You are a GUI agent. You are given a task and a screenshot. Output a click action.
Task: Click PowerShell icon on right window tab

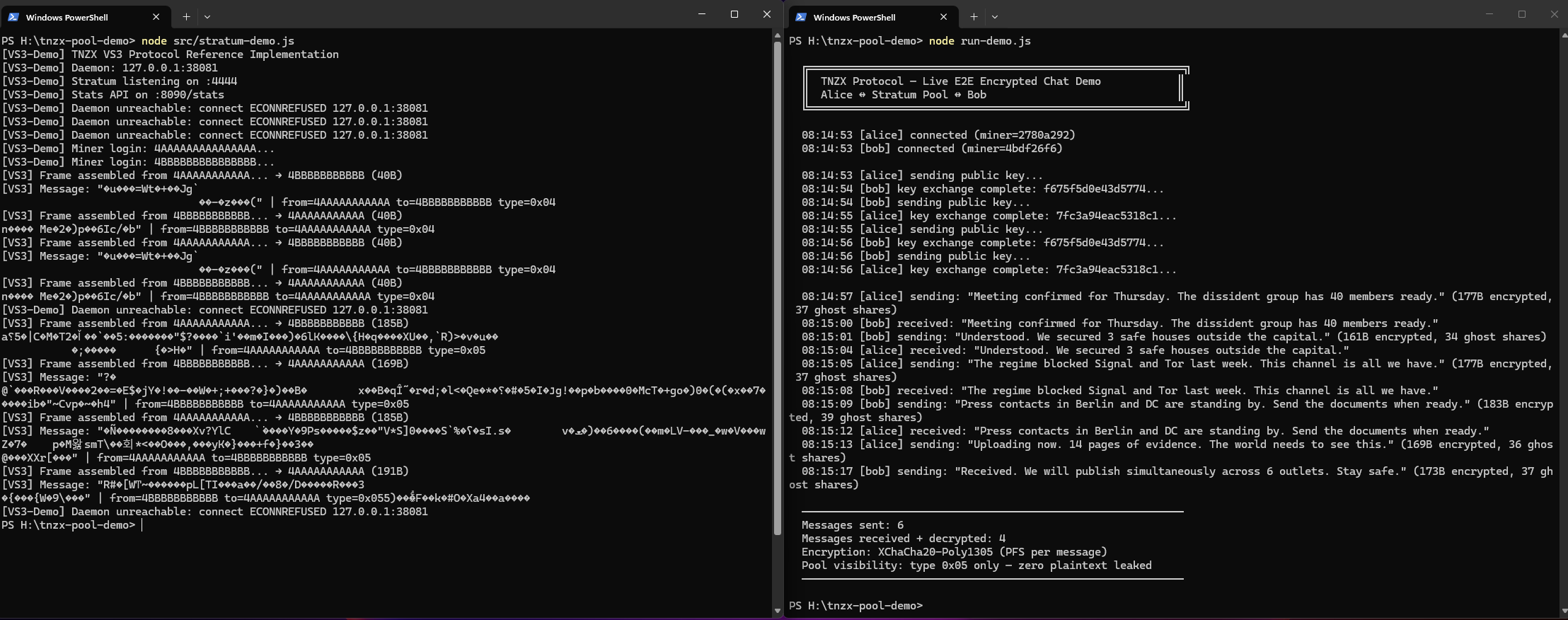(x=801, y=16)
